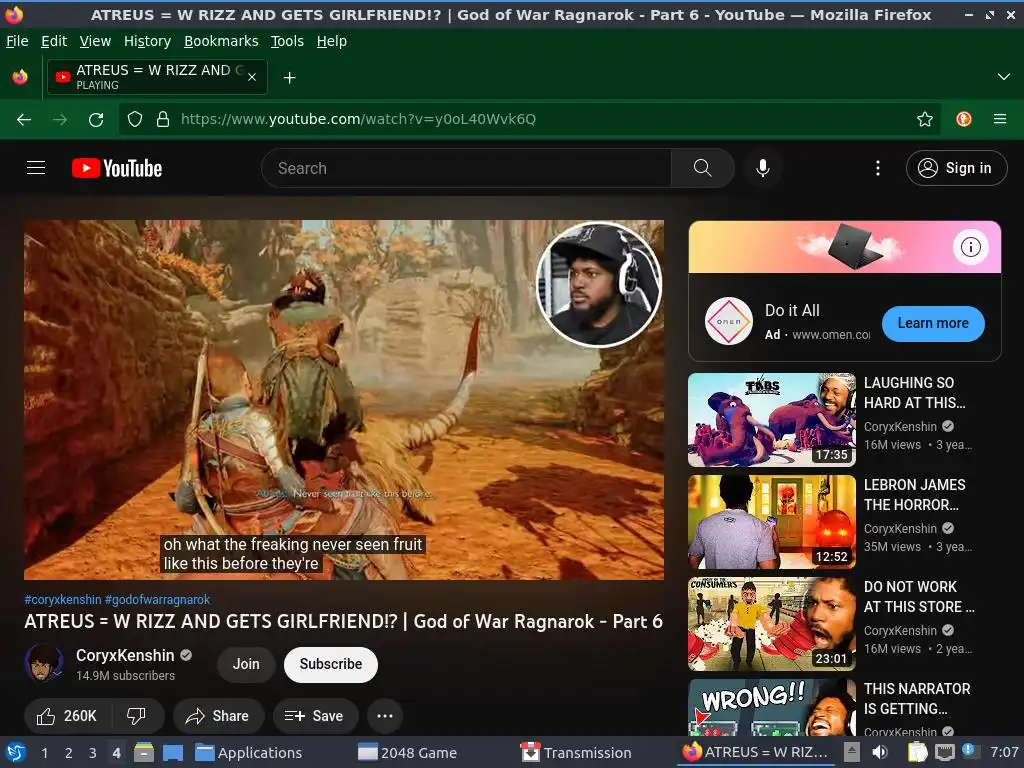
Task: List all tabs with the chevron button
Action: (1004, 77)
